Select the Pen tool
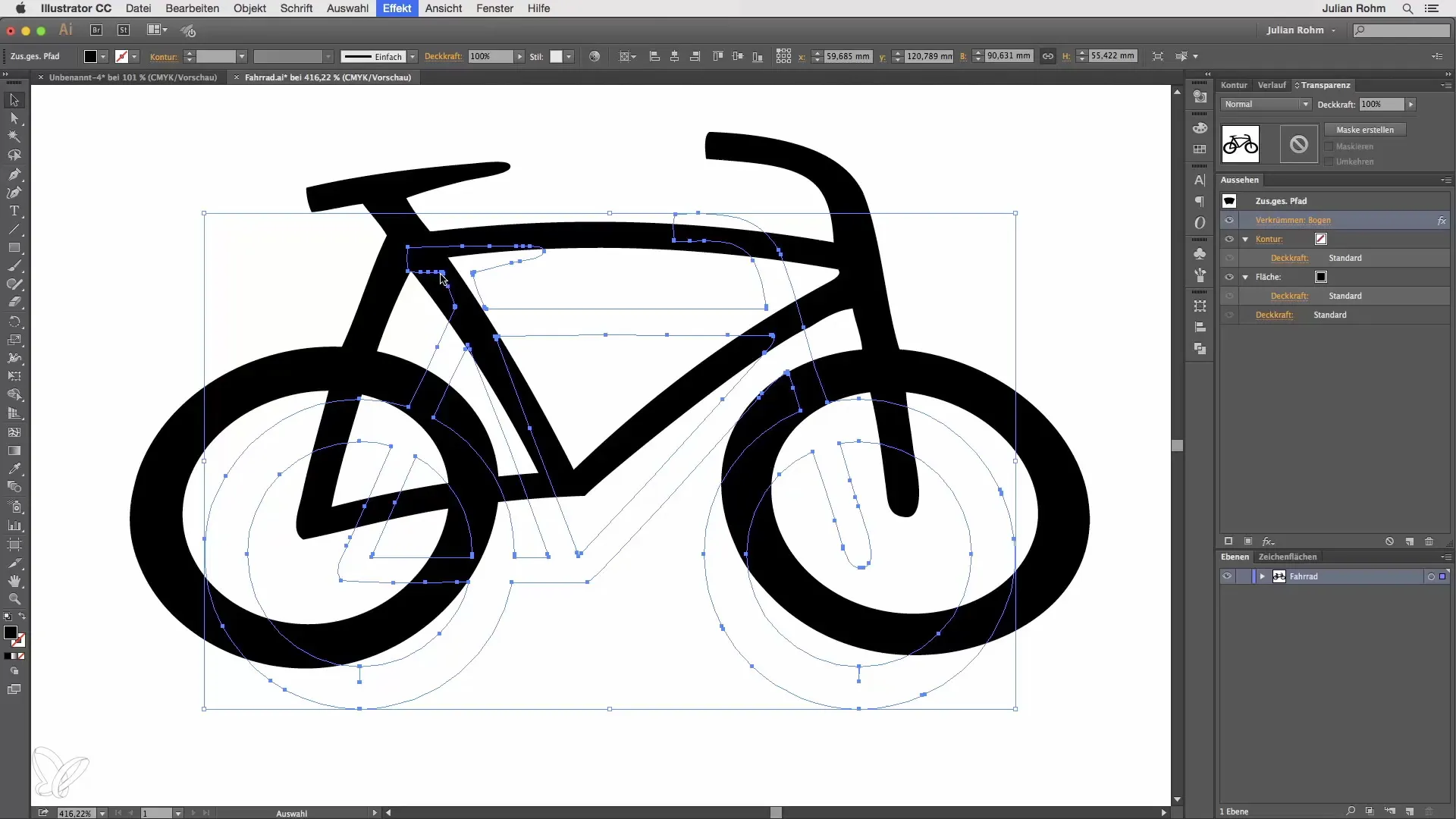The image size is (1456, 819). click(14, 174)
